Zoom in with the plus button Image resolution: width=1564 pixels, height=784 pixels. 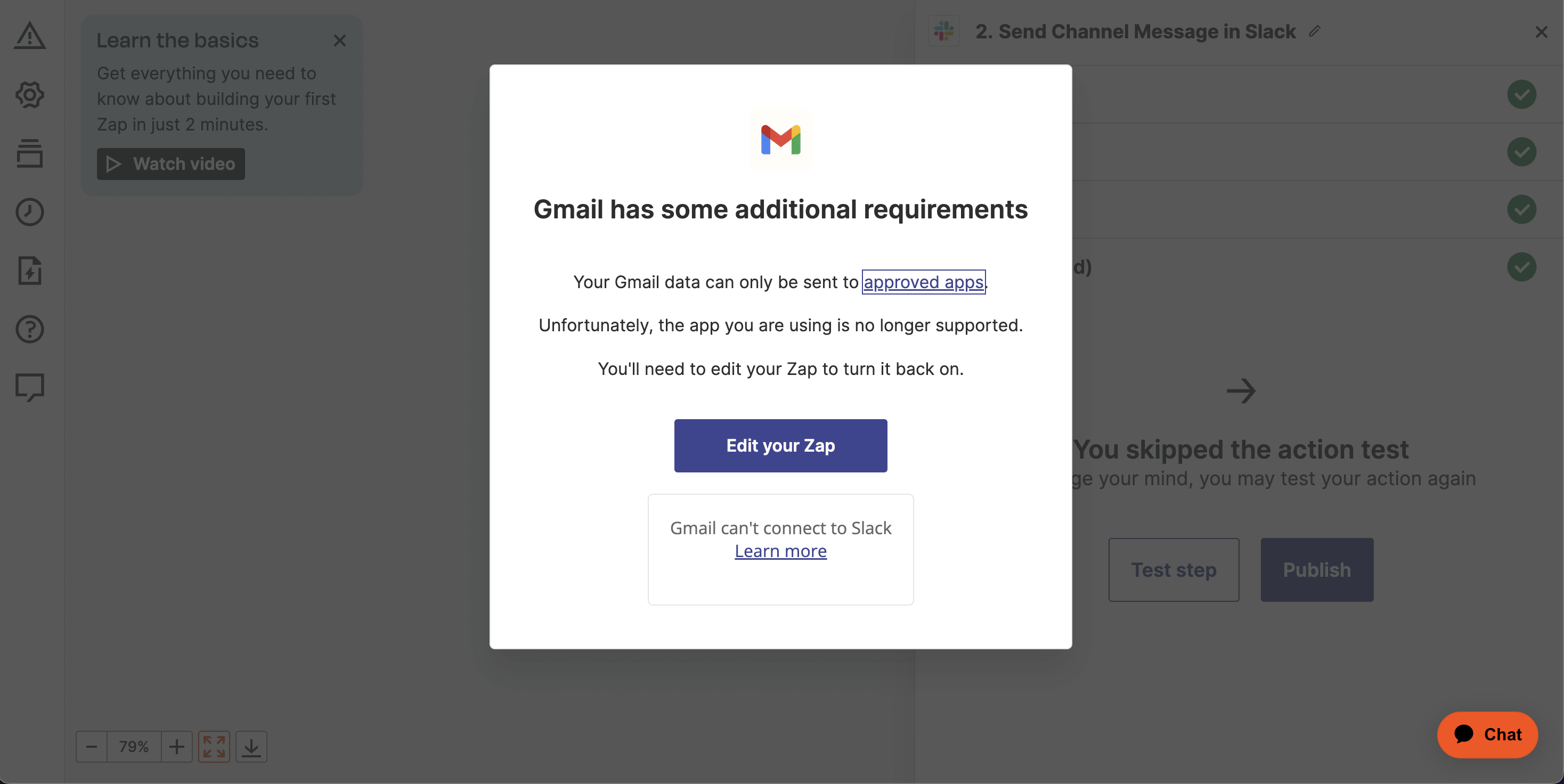pos(177,746)
